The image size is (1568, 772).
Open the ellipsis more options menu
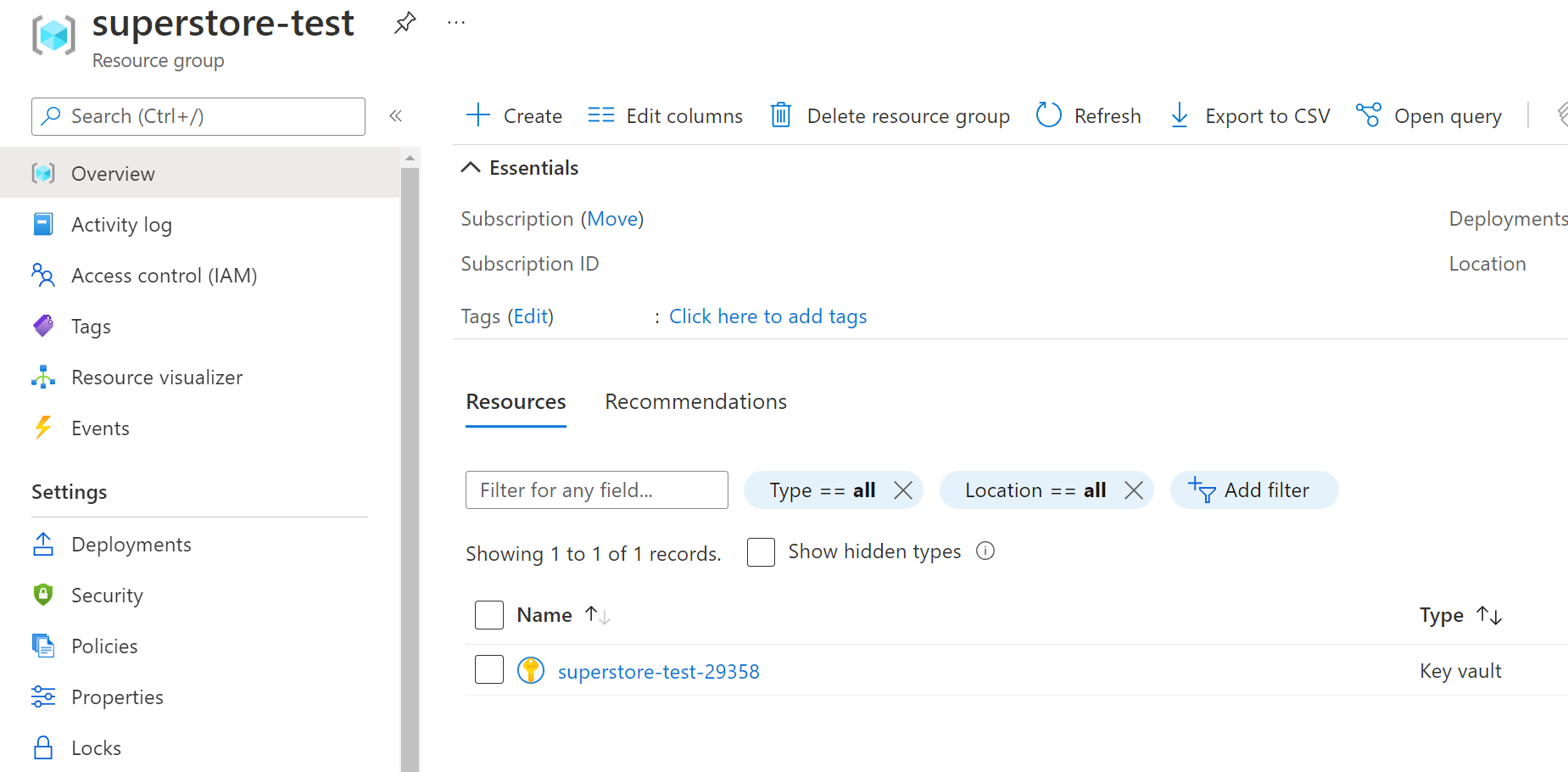pyautogui.click(x=456, y=23)
